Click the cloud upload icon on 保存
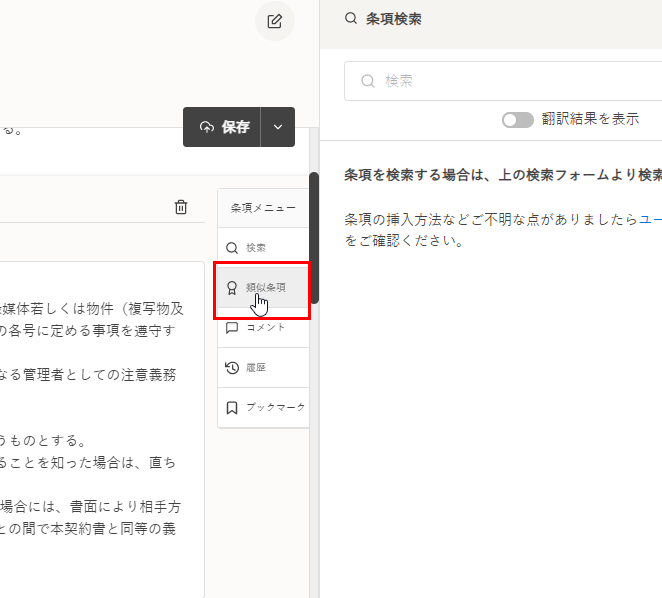Viewport: 662px width, 598px height. (207, 127)
